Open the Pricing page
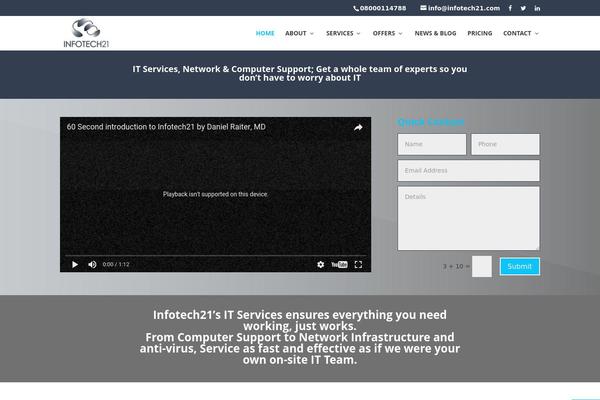This screenshot has width=600, height=400. coord(480,33)
